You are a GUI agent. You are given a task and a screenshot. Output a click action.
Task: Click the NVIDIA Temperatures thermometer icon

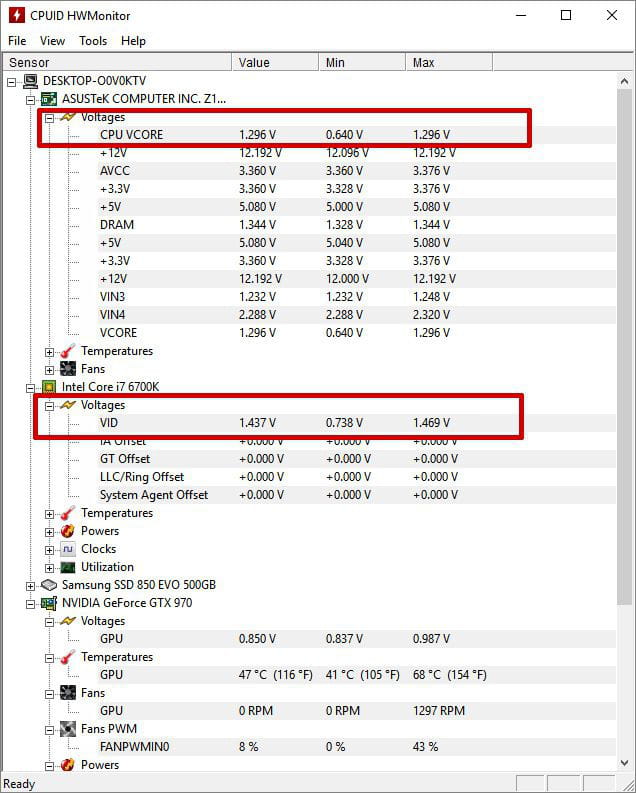coord(68,657)
